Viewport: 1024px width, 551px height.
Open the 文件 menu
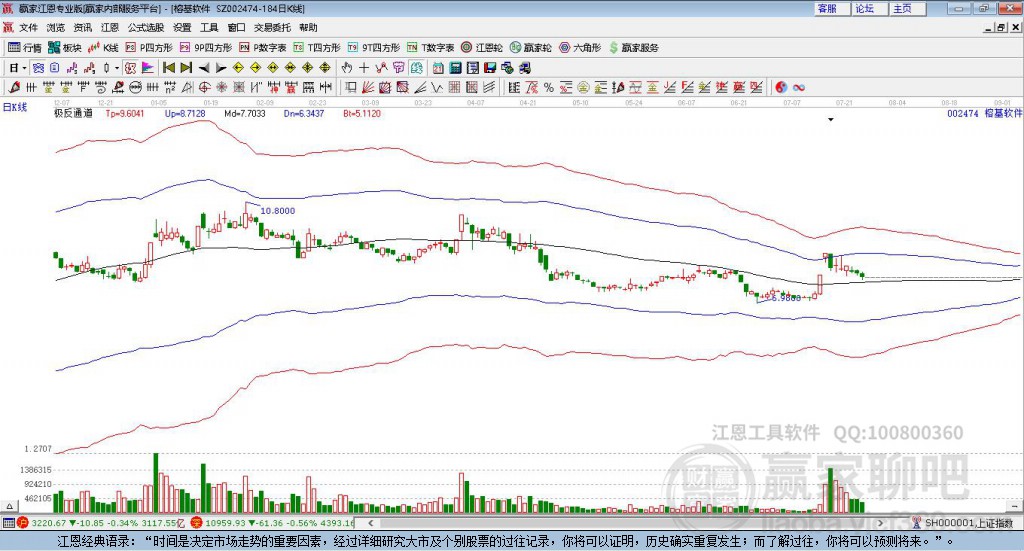(28, 27)
